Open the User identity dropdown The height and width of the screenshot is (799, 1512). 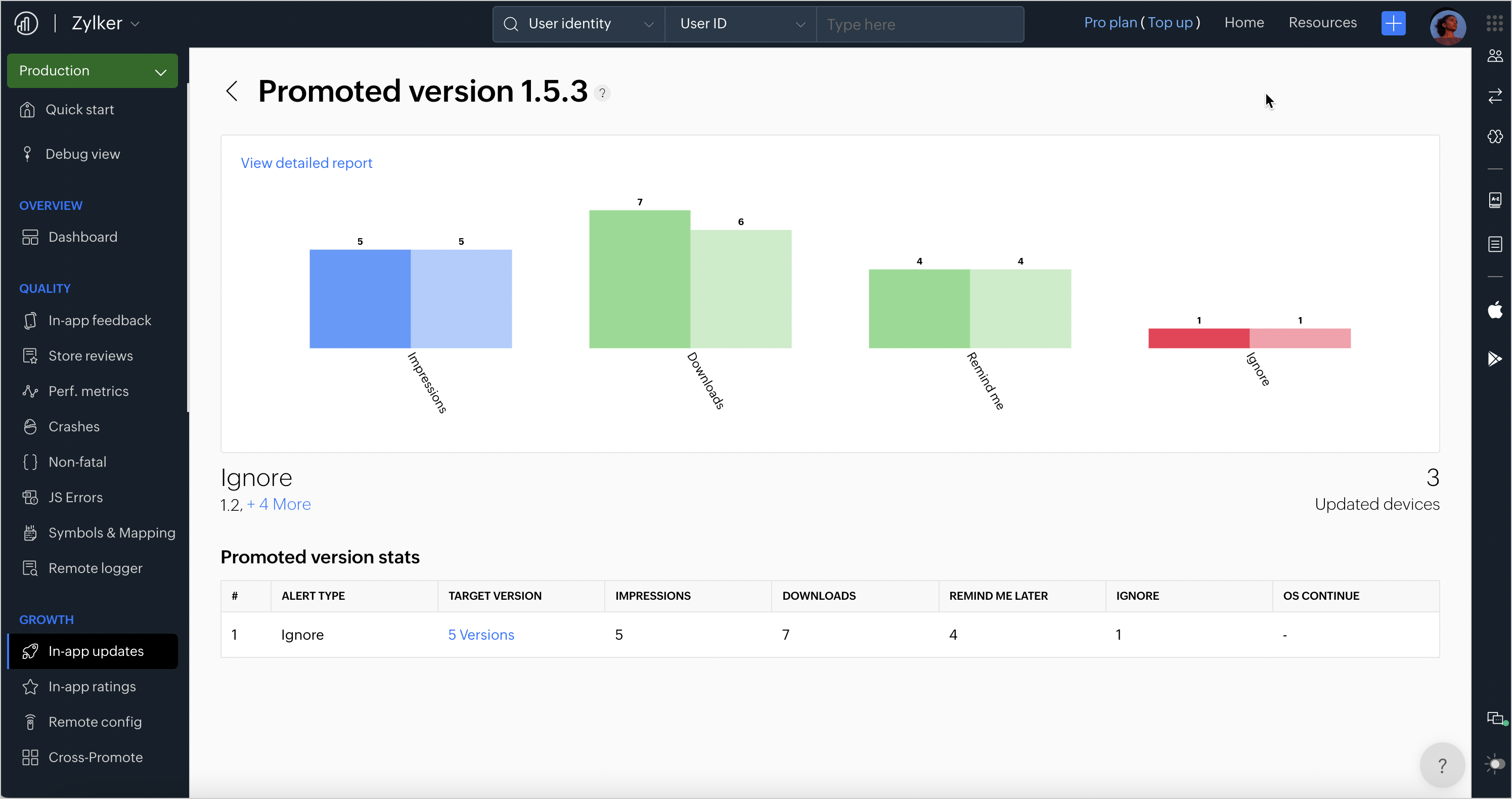[x=578, y=24]
